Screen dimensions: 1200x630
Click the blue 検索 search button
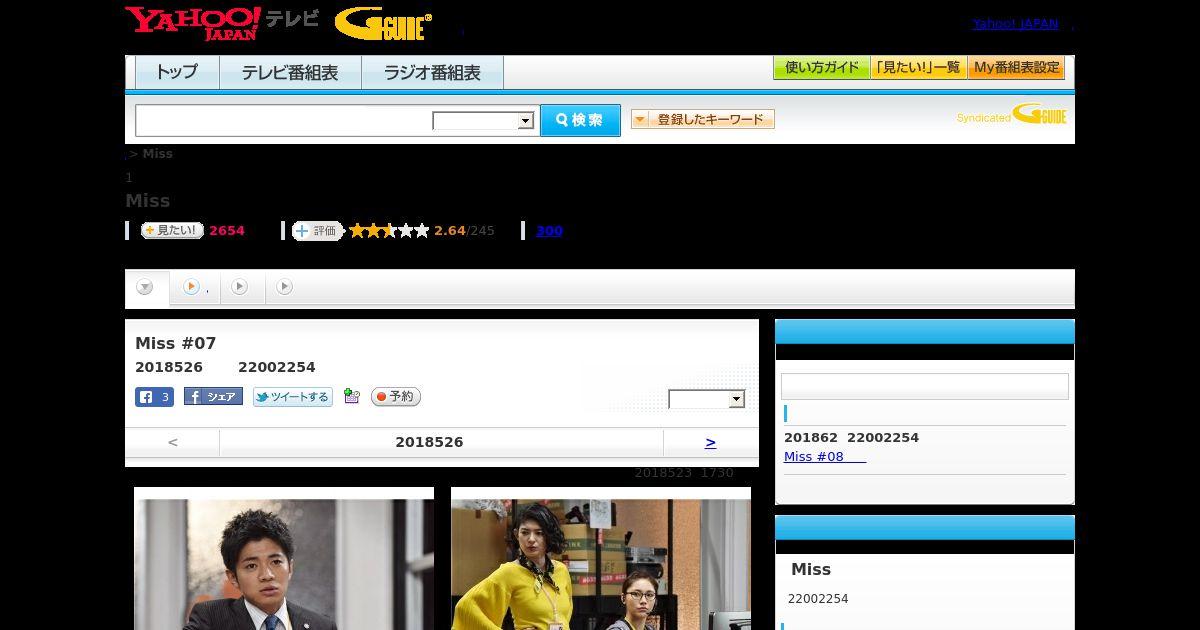point(580,120)
